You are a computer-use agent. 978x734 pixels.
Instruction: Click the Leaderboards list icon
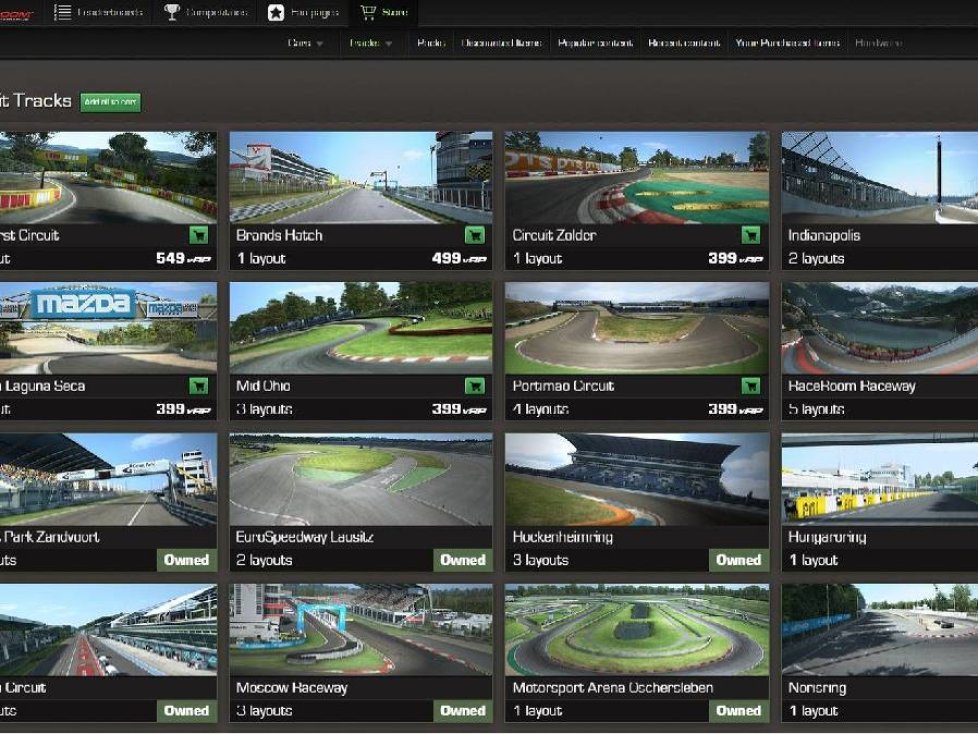click(x=62, y=12)
